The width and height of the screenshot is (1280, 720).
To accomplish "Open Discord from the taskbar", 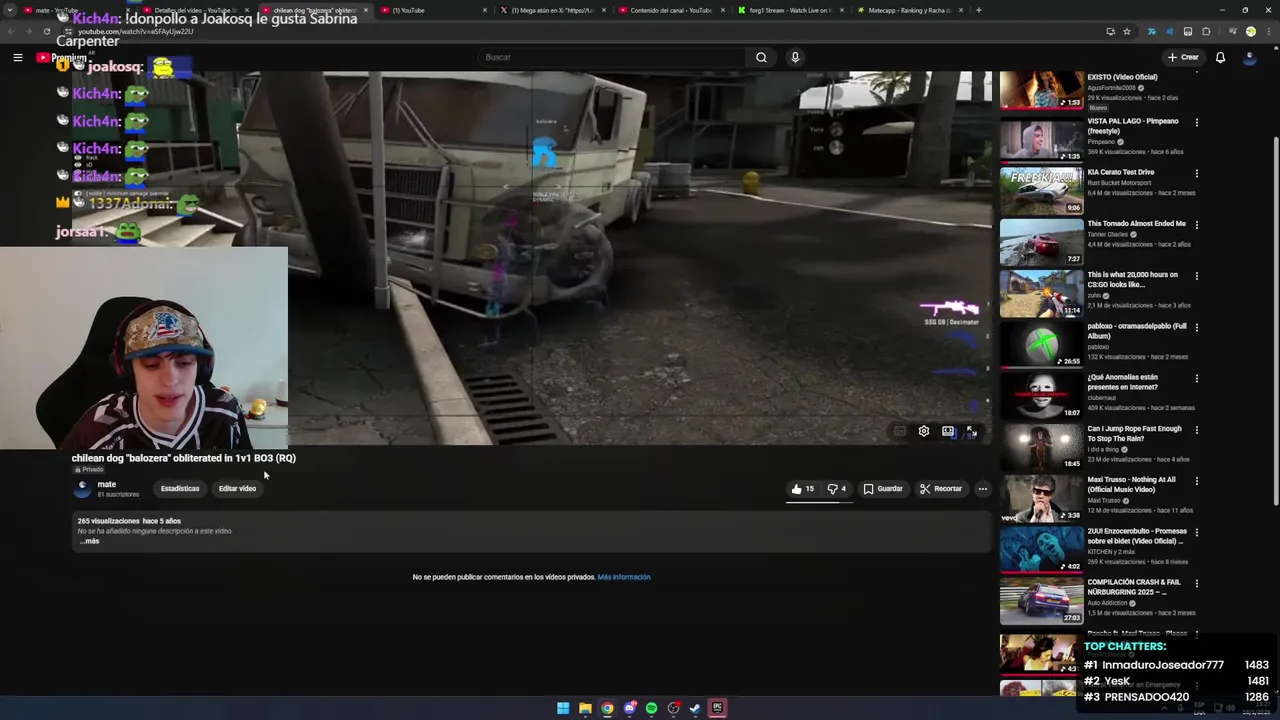I will point(629,708).
